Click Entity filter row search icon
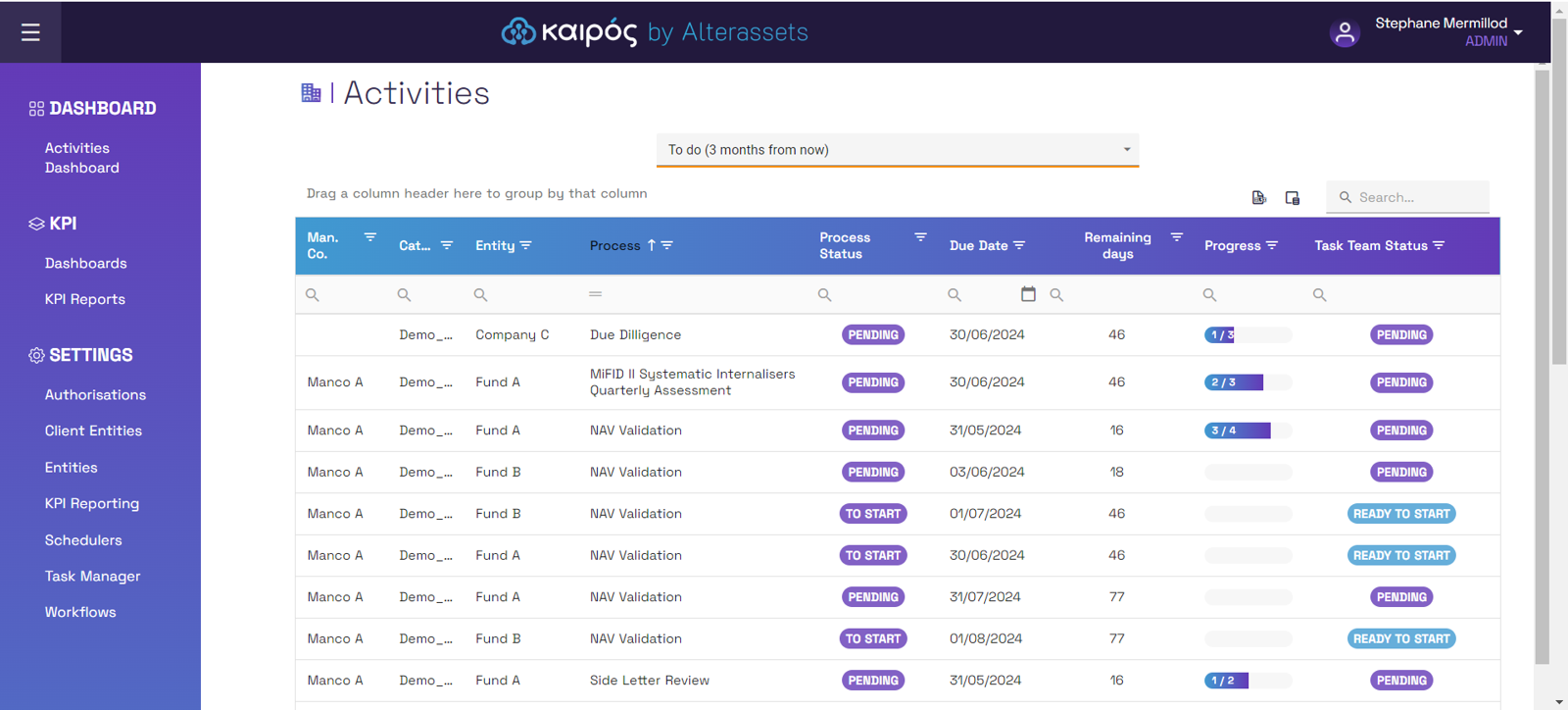This screenshot has height=710, width=1568. [480, 294]
